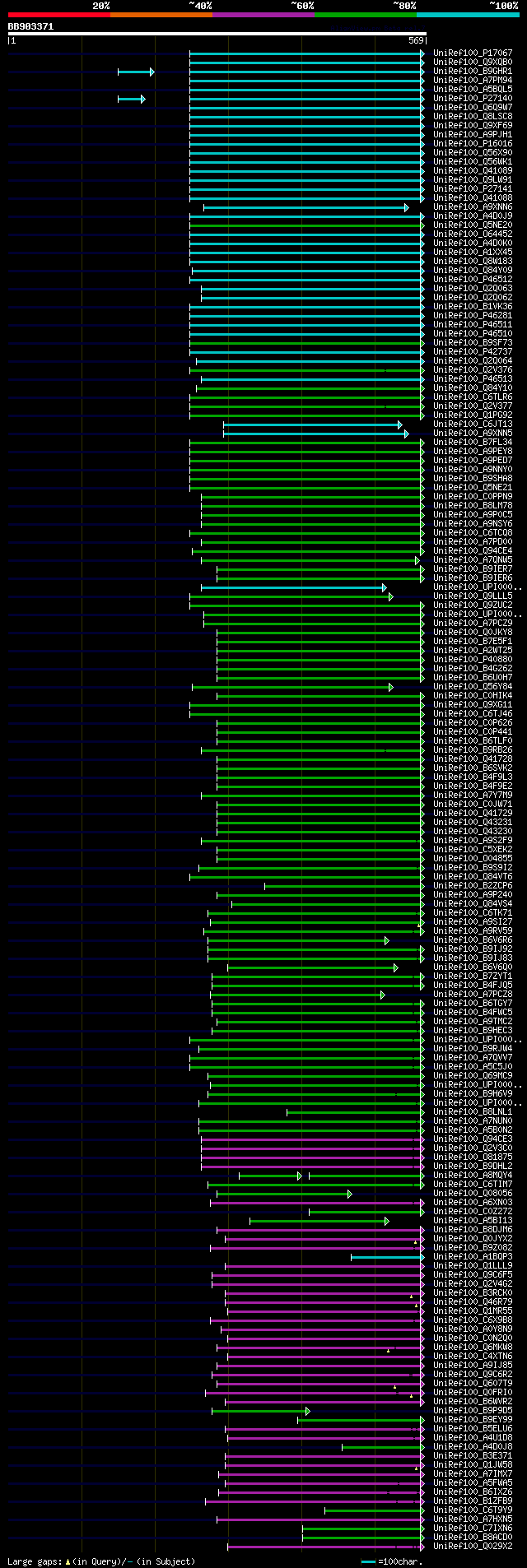Open hit UniRef100_A7PM94
This screenshot has width=527, height=1568.
point(473,80)
